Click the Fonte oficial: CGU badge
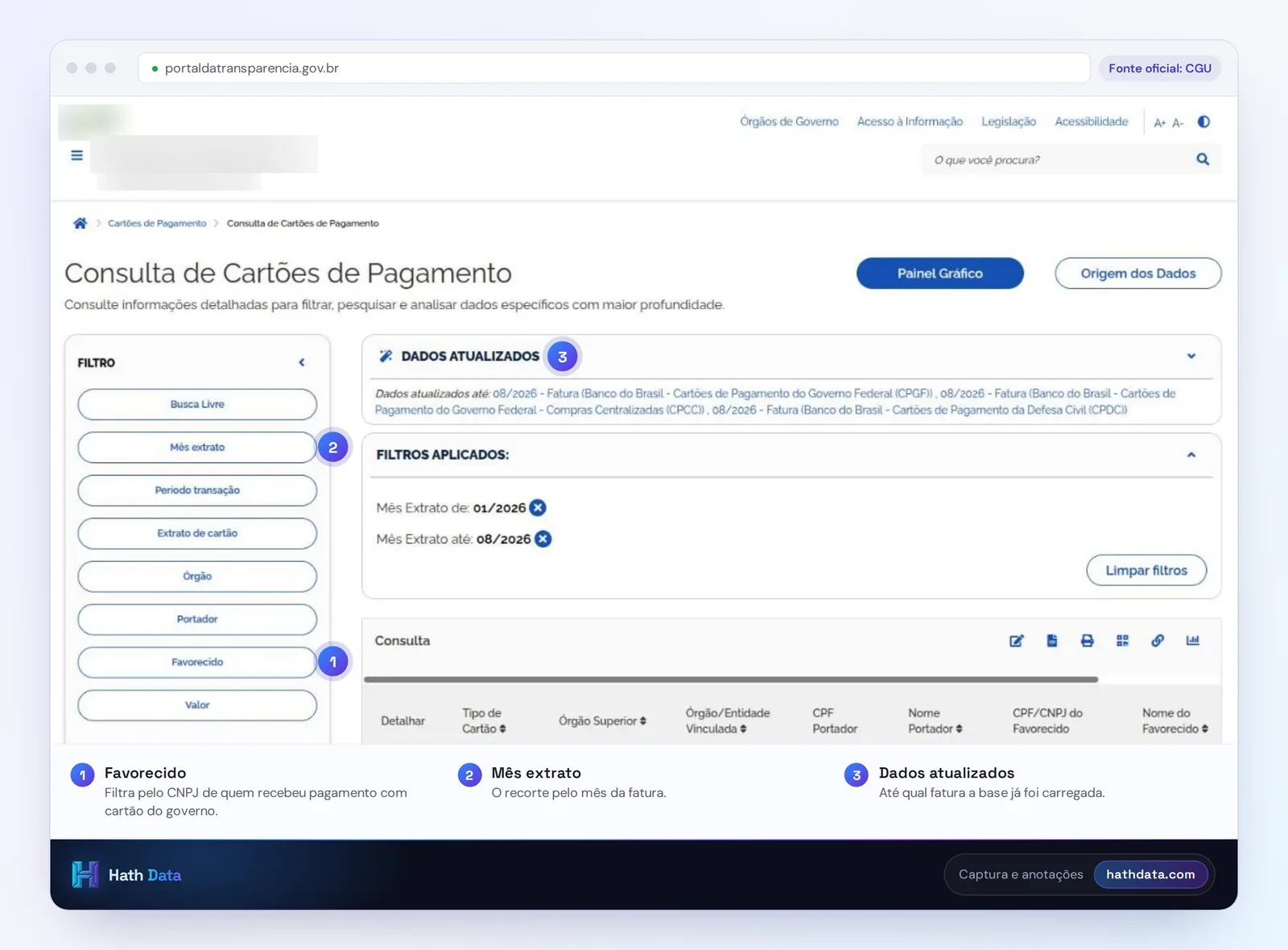The width and height of the screenshot is (1288, 950). point(1160,68)
